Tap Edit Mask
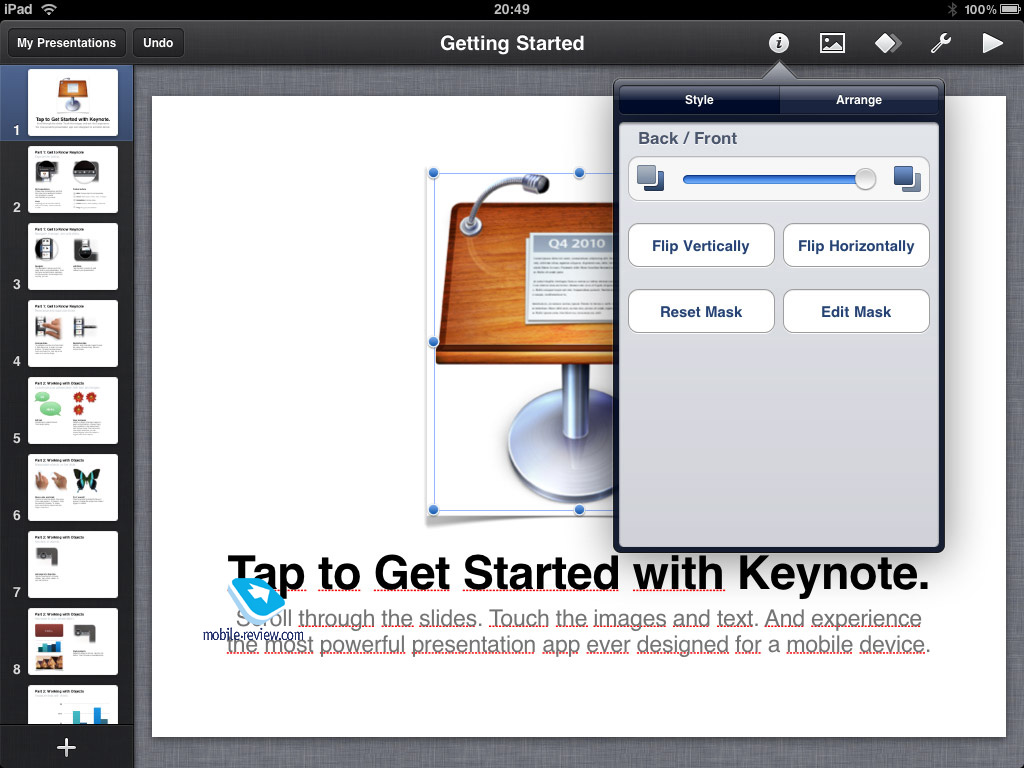 [x=856, y=312]
